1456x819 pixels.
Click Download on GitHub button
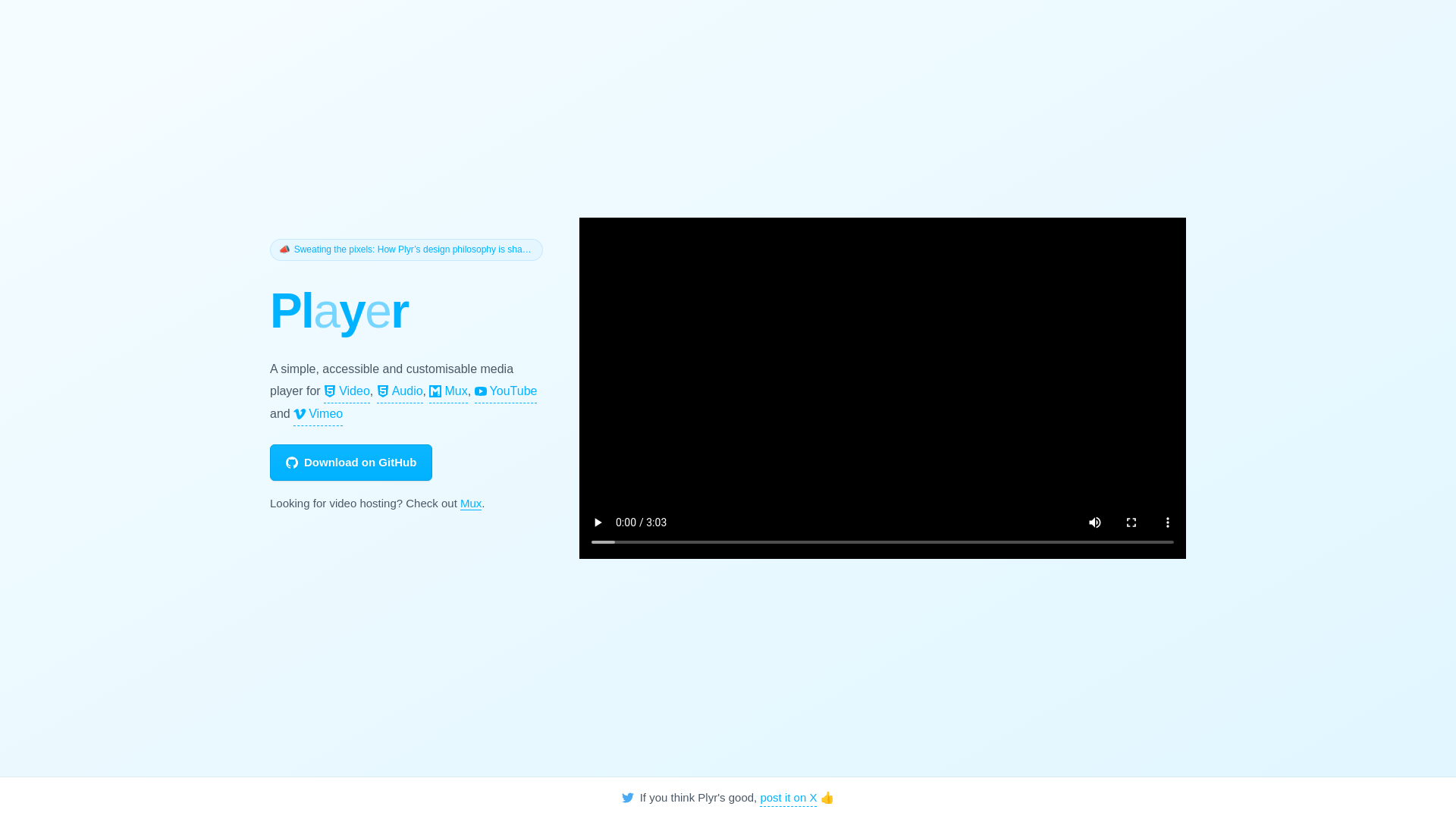coord(351,463)
